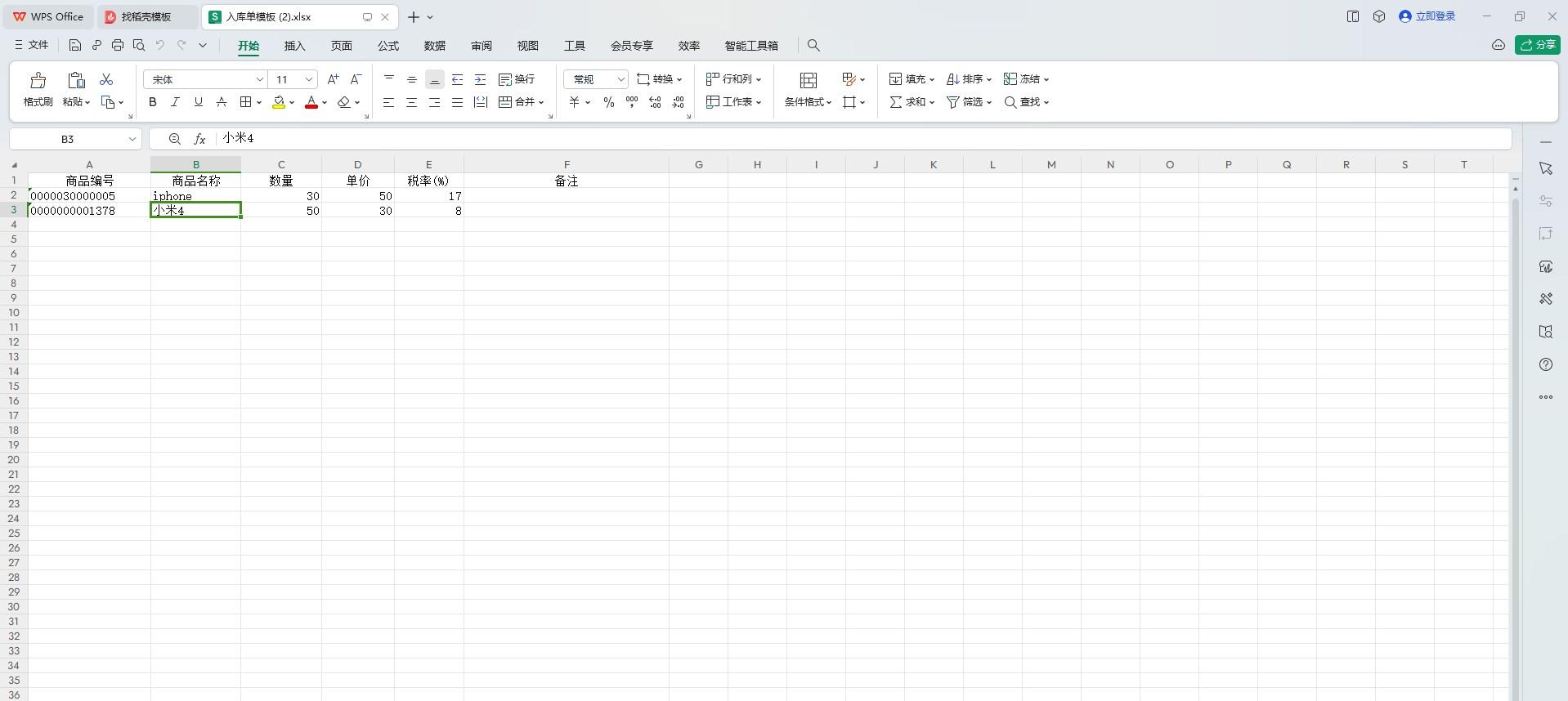Click the search magnifier in ribbon tabs
1568x701 pixels.
[813, 46]
